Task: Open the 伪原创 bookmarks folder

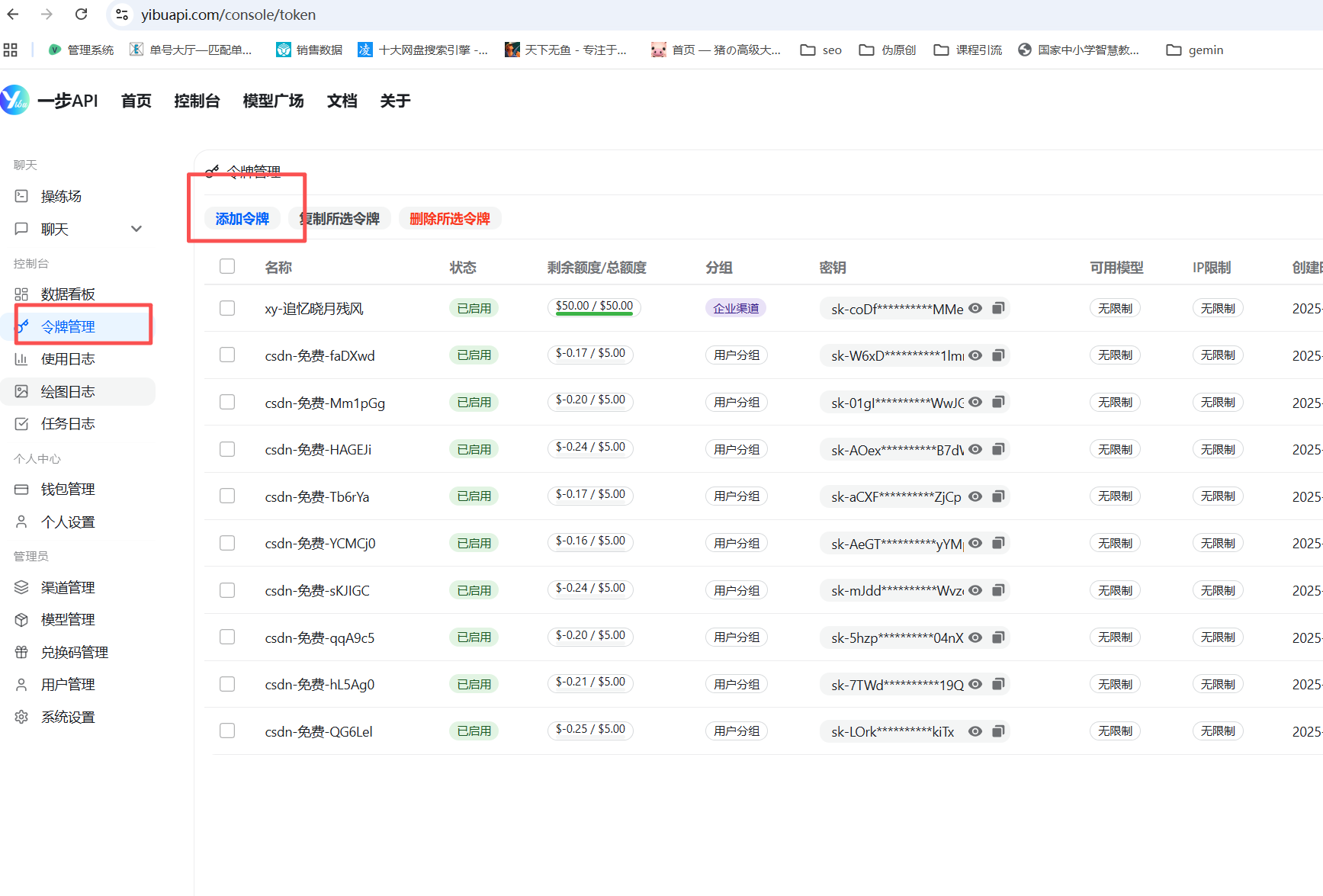Action: coord(888,50)
